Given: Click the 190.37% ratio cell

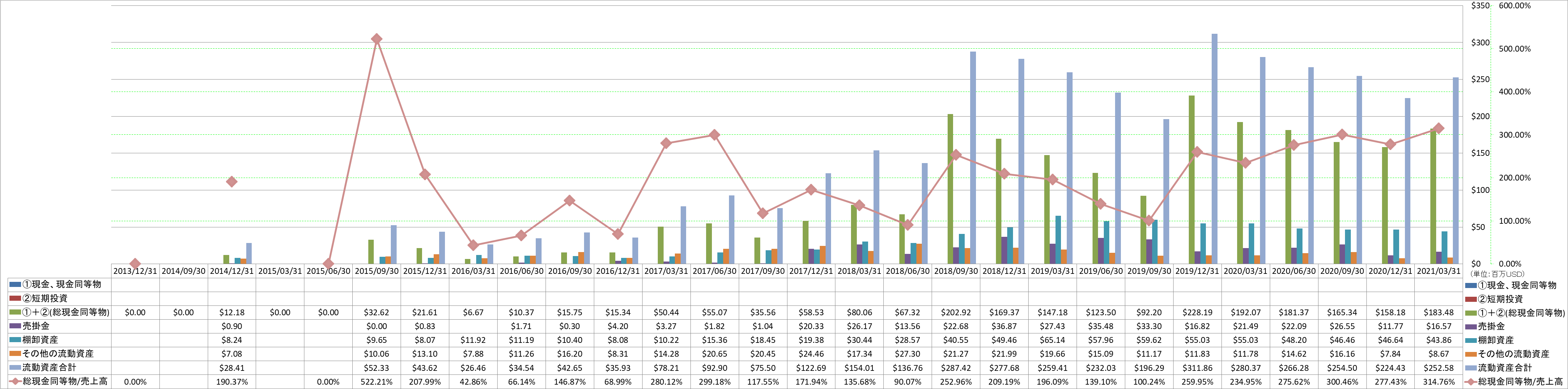Looking at the screenshot, I should 231,382.
